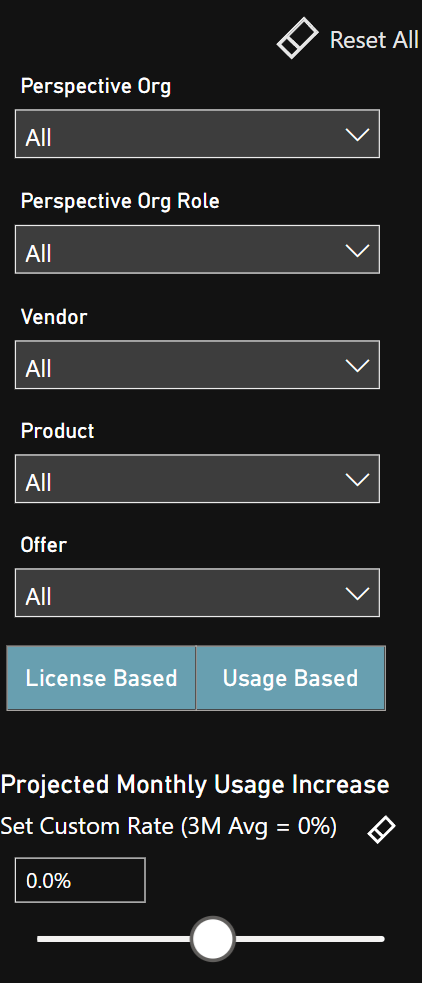Open the Offer filter 'All' box
Viewport: 422px width, 983px height.
coord(198,593)
